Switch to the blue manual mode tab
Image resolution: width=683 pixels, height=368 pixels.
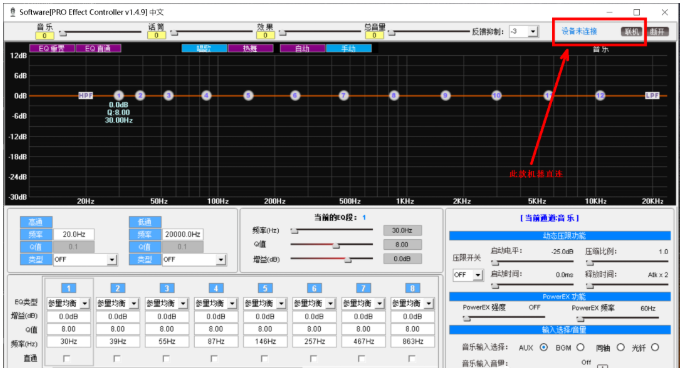pyautogui.click(x=348, y=48)
